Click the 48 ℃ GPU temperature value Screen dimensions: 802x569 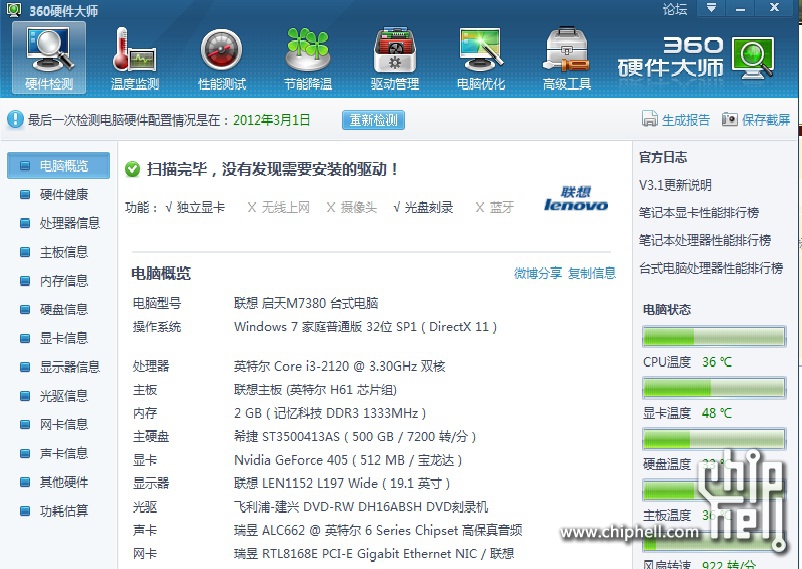click(717, 413)
